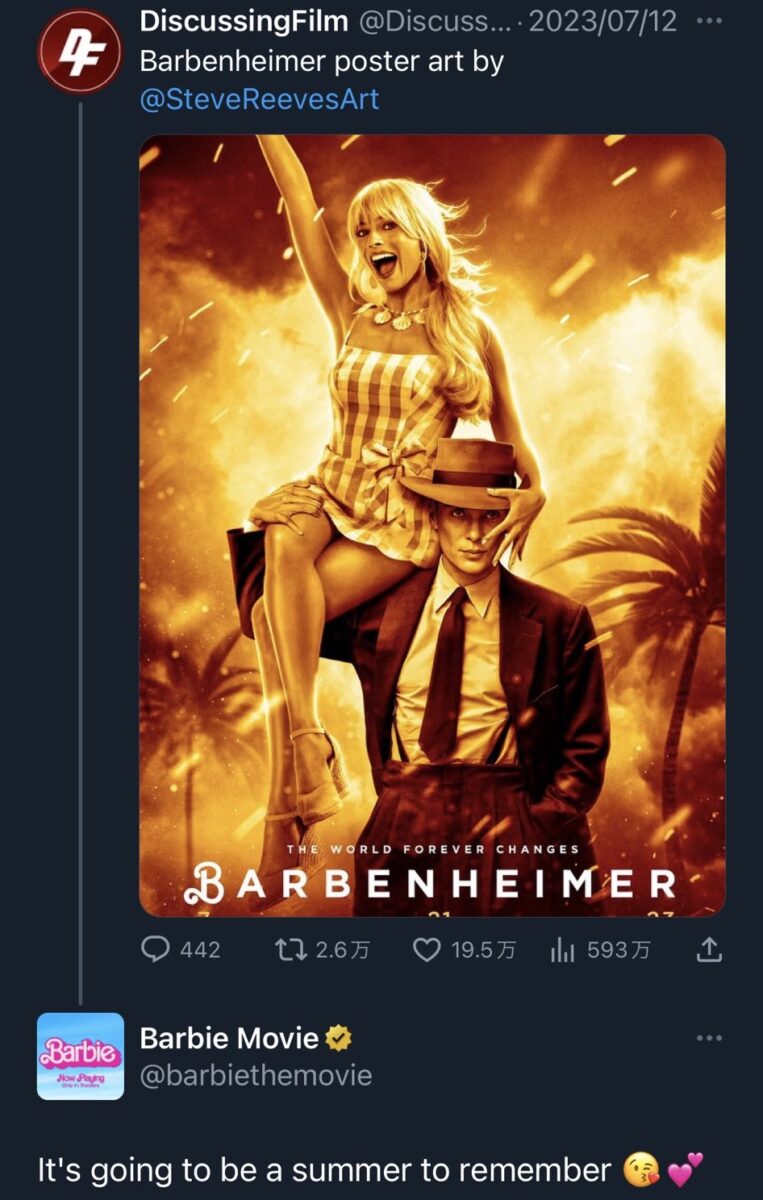This screenshot has height=1200, width=763.
Task: Open more options on Barbie Movie's reply
Action: tap(708, 1038)
